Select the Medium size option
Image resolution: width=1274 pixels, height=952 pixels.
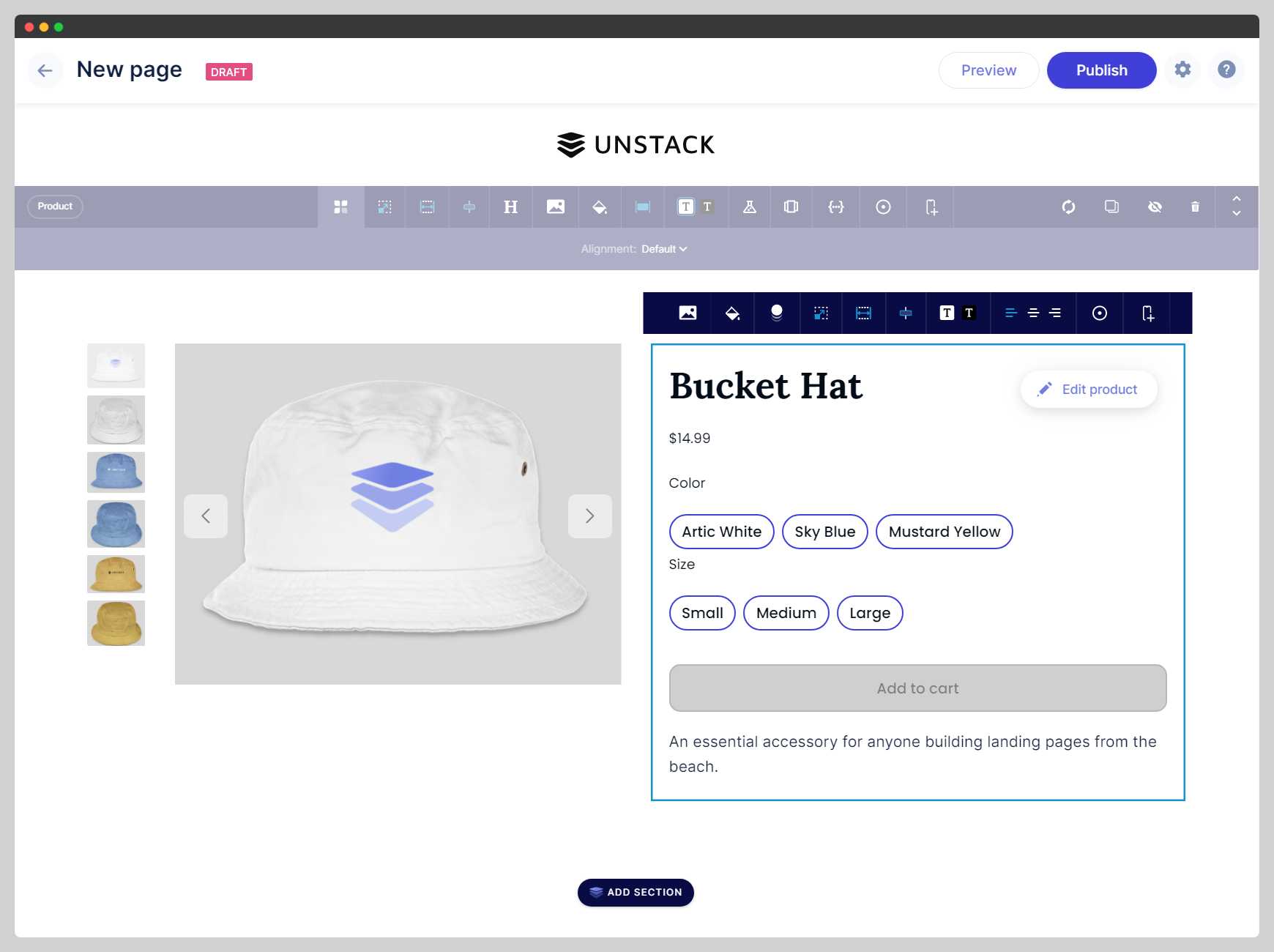pos(786,613)
